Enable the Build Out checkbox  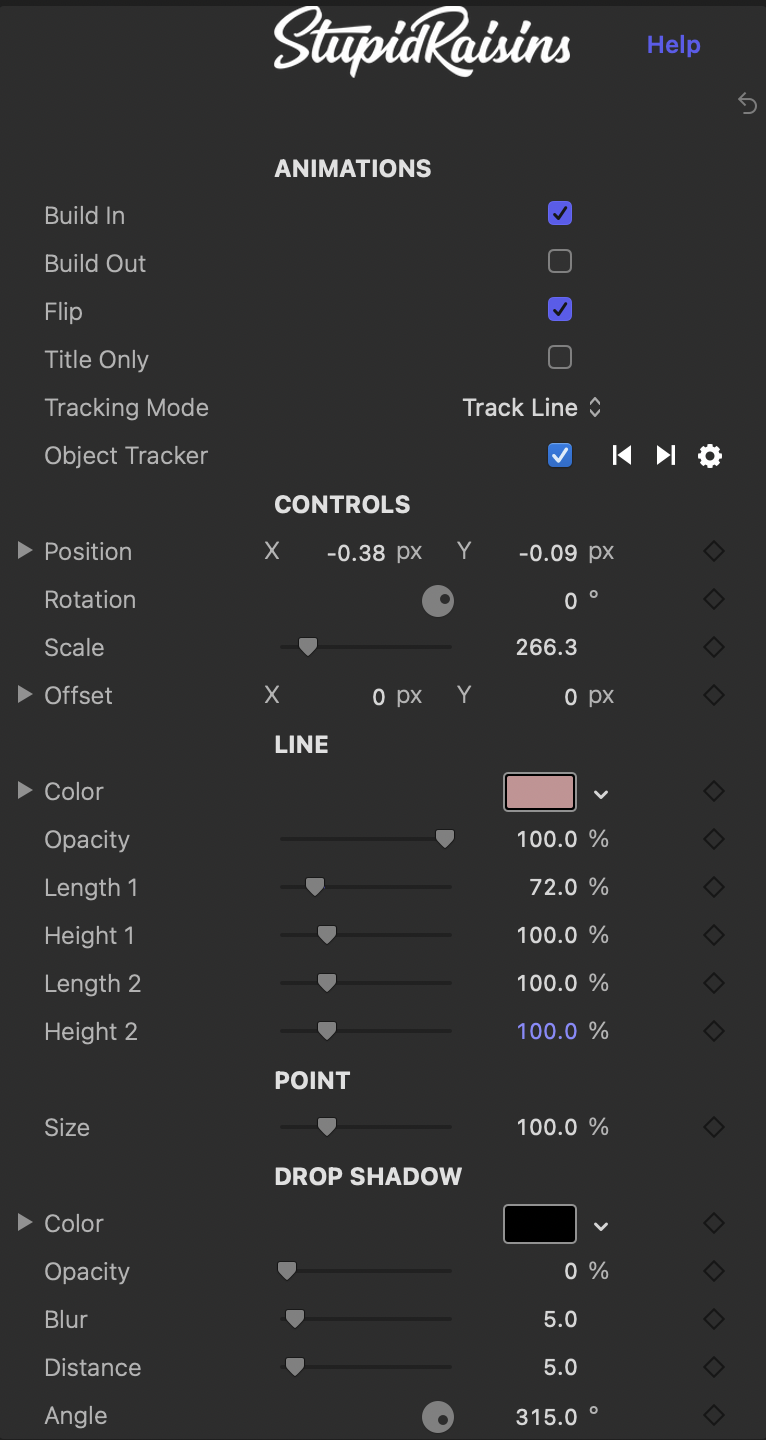coord(560,261)
